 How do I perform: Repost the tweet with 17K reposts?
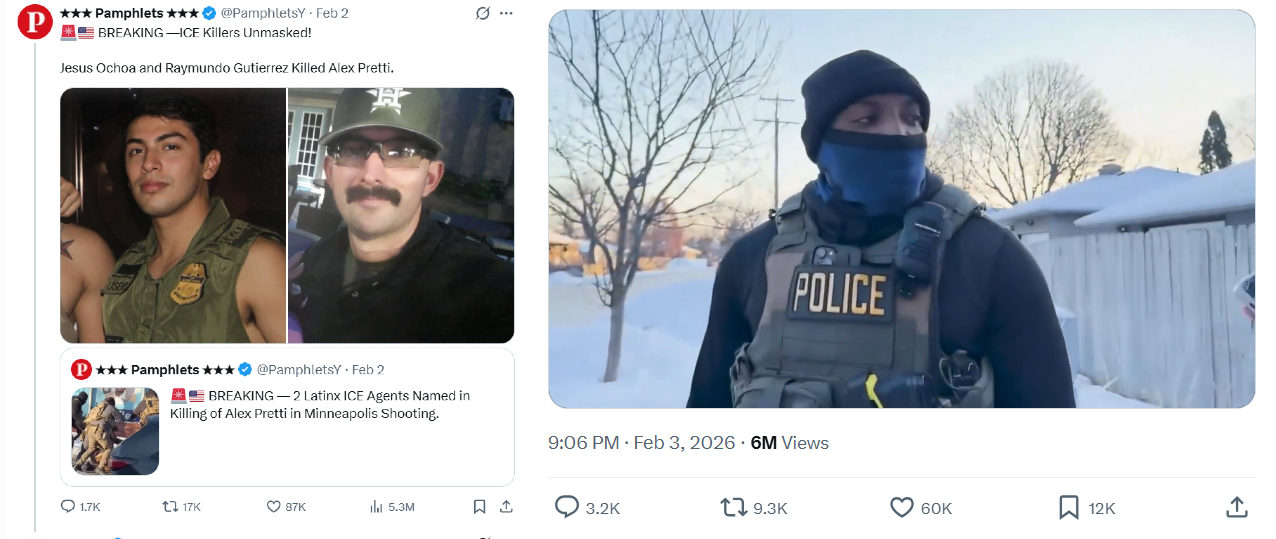(x=170, y=507)
